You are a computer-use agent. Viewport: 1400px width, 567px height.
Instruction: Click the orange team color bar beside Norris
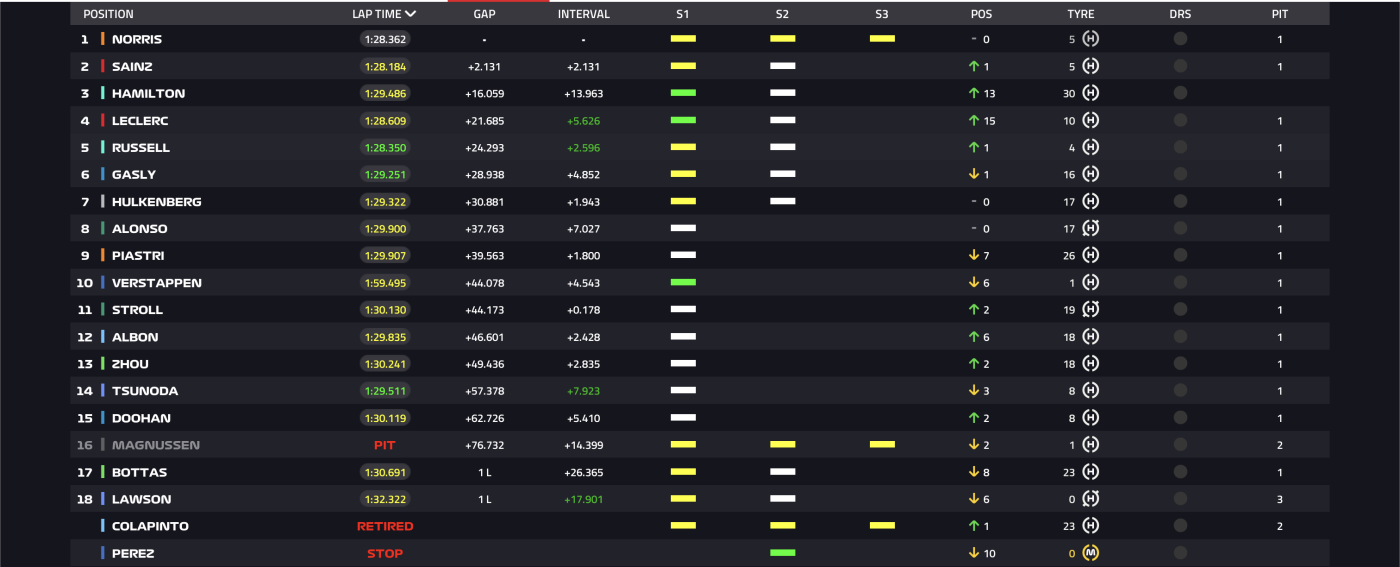102,39
